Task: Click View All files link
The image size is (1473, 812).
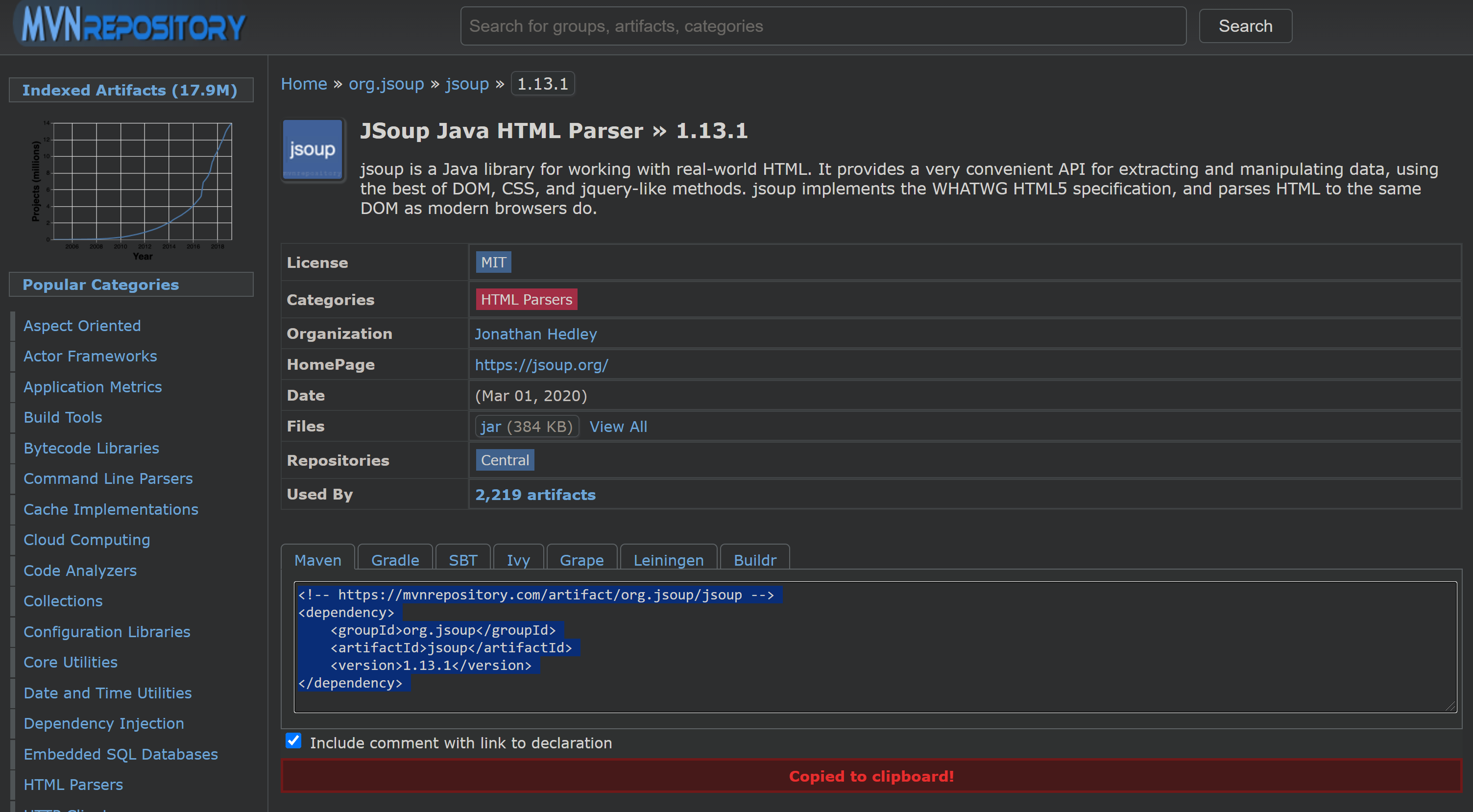Action: coord(618,427)
